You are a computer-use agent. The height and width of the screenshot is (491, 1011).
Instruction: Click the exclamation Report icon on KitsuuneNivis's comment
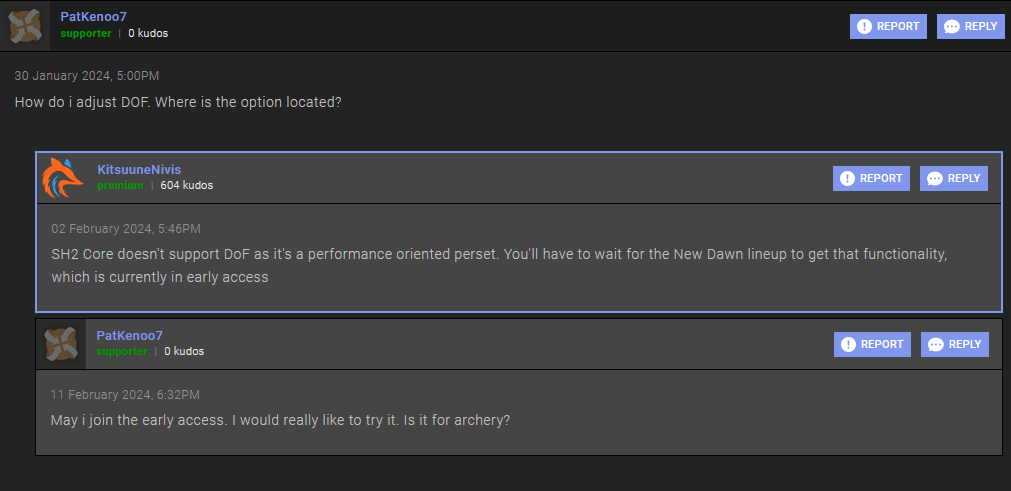click(848, 178)
